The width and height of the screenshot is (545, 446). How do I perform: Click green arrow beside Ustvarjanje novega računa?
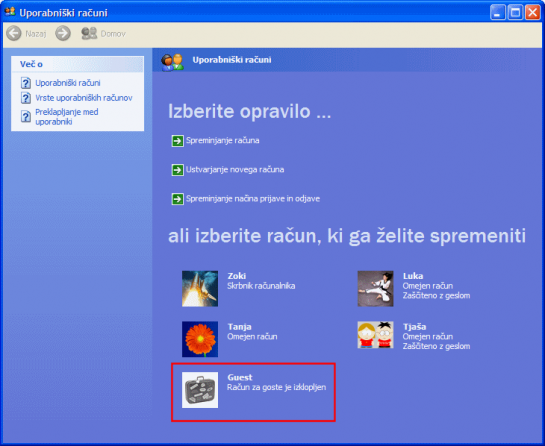tap(177, 170)
